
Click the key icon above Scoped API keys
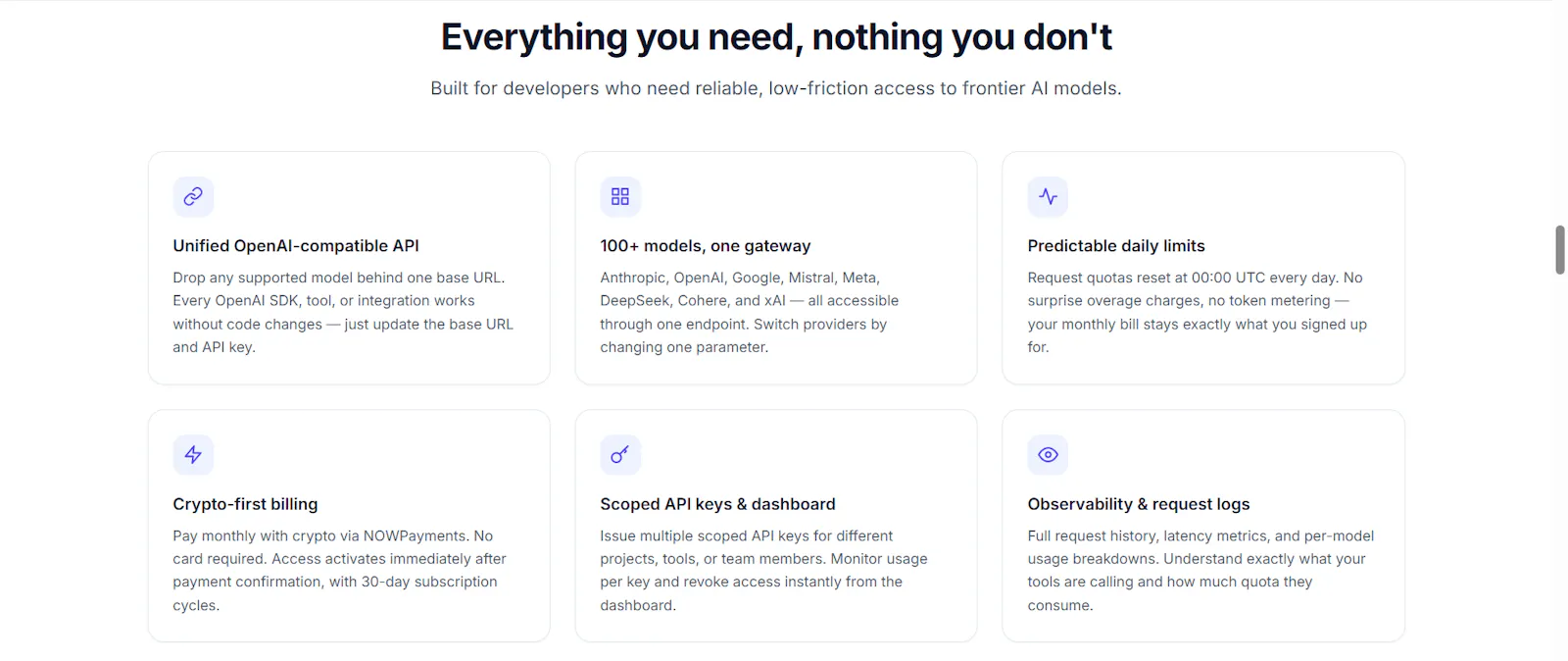click(x=620, y=454)
